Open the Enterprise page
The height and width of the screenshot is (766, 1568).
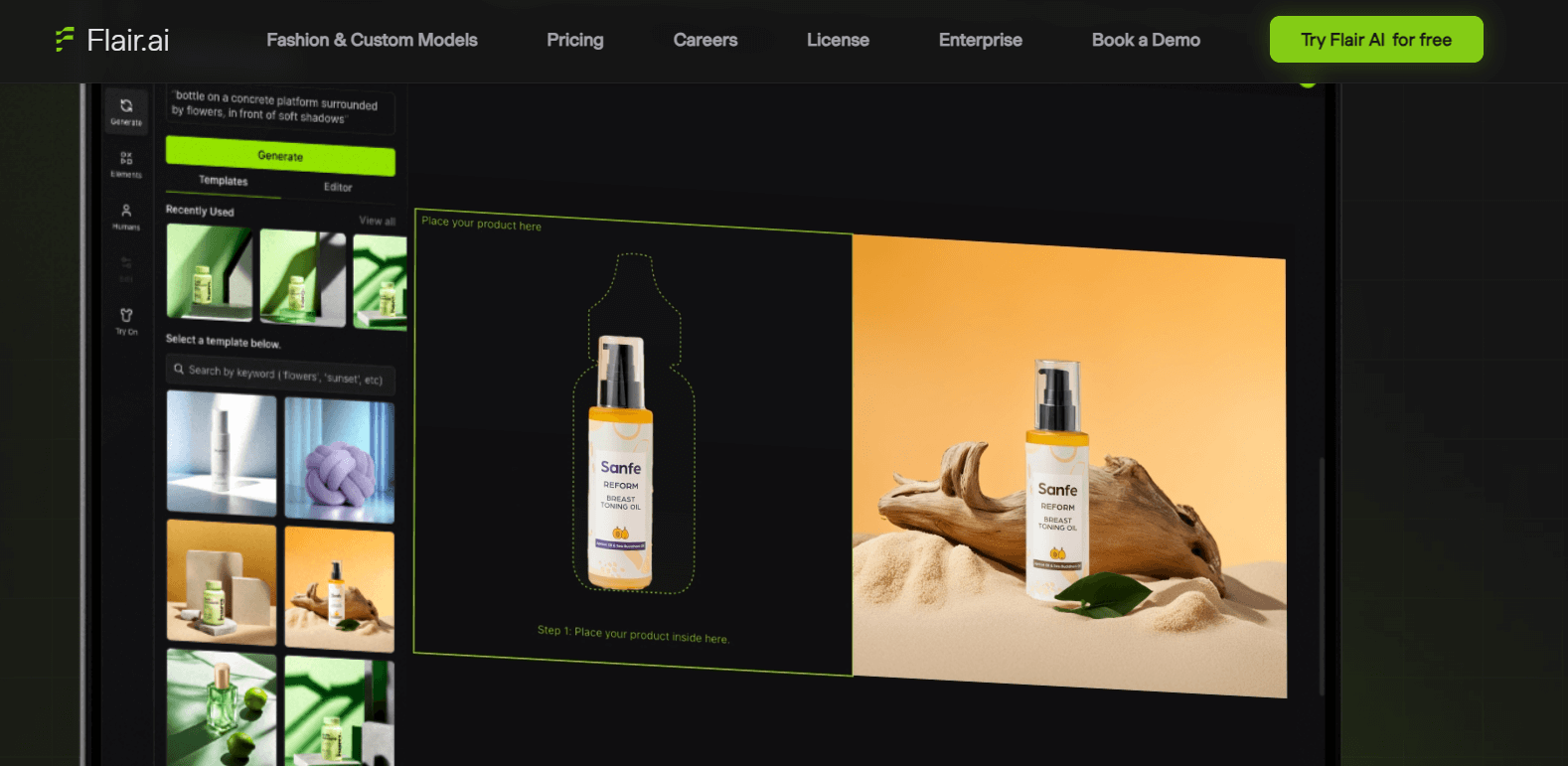[981, 40]
